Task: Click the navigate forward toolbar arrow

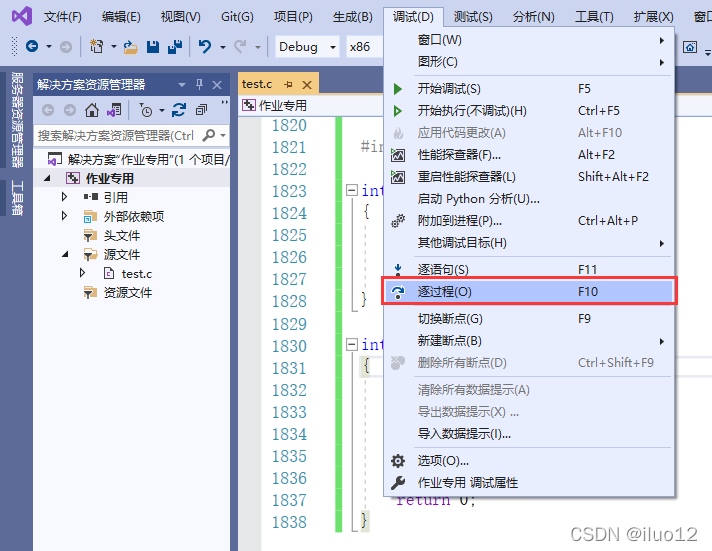Action: coord(66,47)
